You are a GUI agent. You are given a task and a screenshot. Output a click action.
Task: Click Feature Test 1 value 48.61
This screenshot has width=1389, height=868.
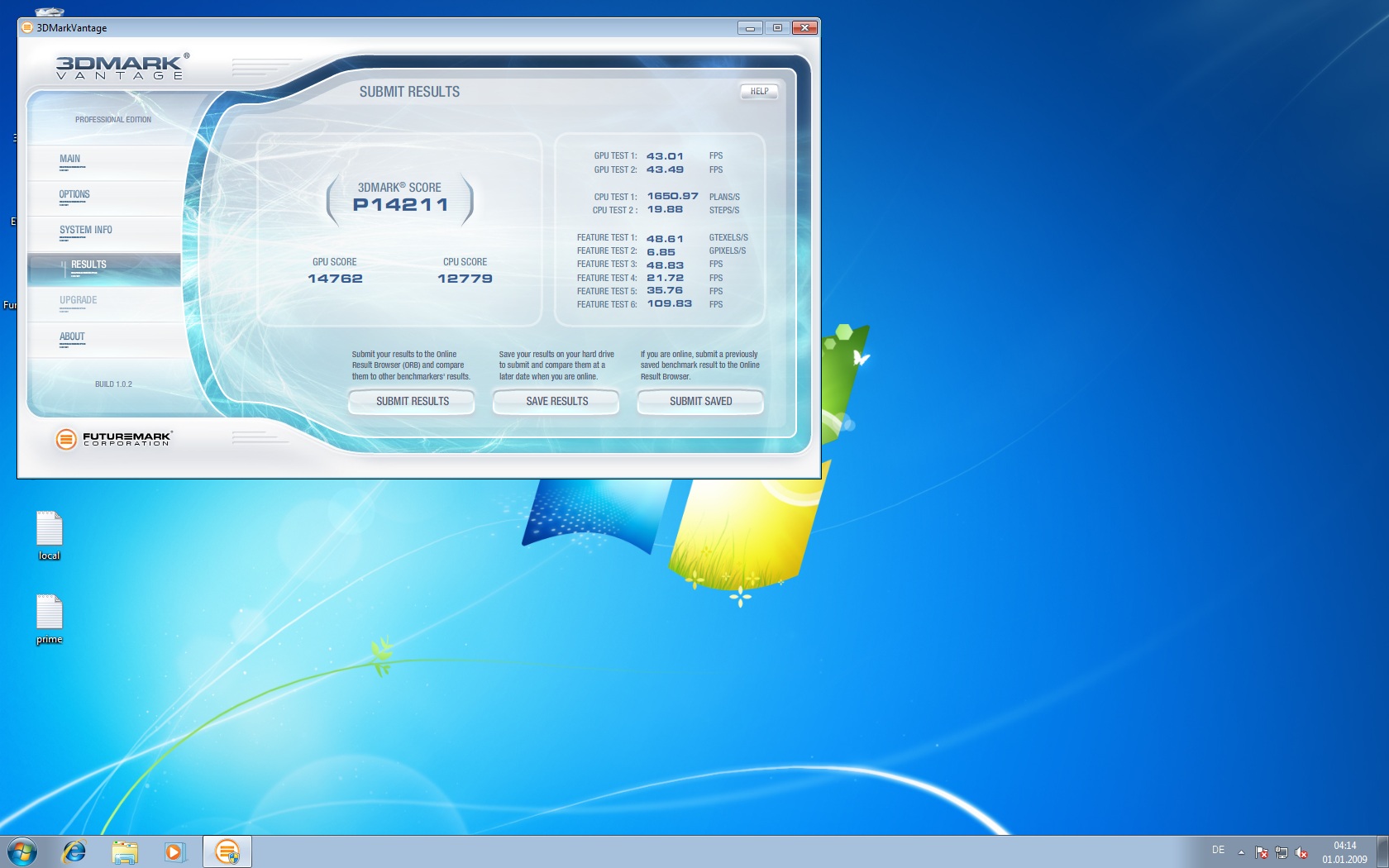coord(665,239)
